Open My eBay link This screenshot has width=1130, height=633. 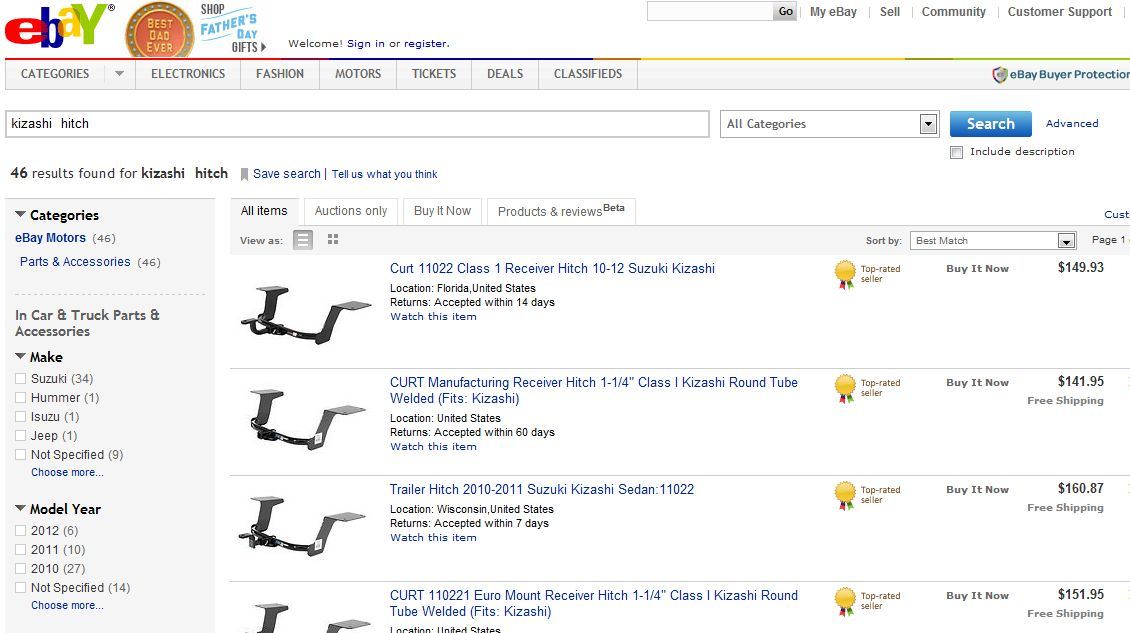pos(833,12)
